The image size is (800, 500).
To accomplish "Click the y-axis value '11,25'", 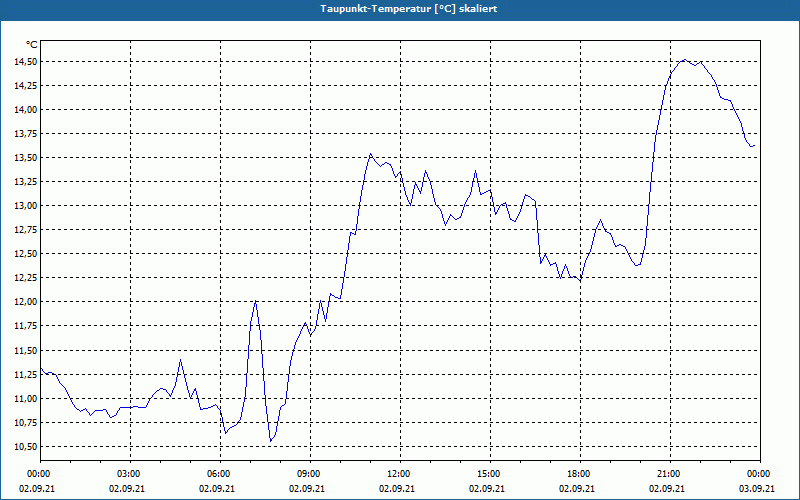I will pos(28,374).
